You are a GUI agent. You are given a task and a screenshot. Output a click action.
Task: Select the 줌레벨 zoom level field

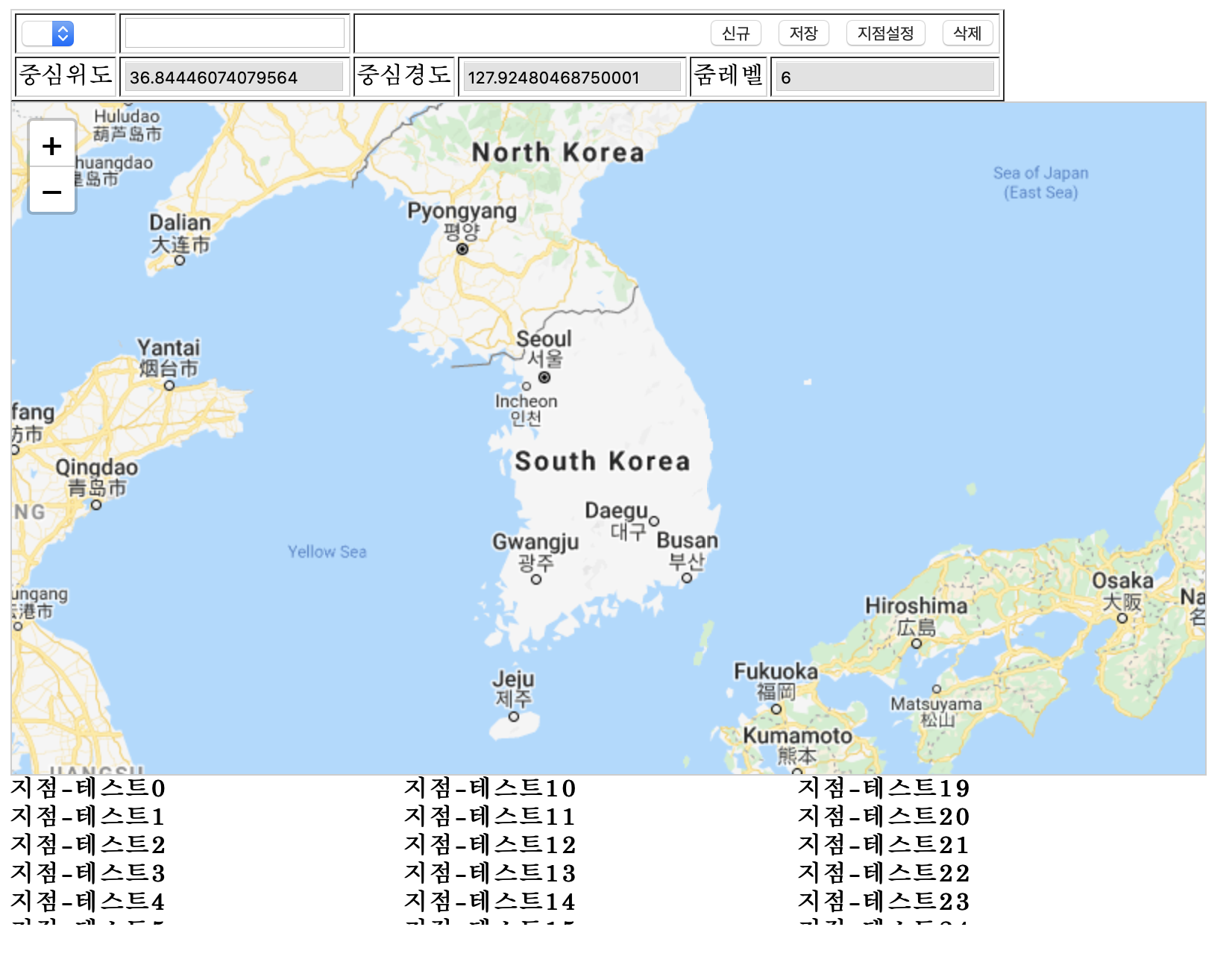click(885, 77)
